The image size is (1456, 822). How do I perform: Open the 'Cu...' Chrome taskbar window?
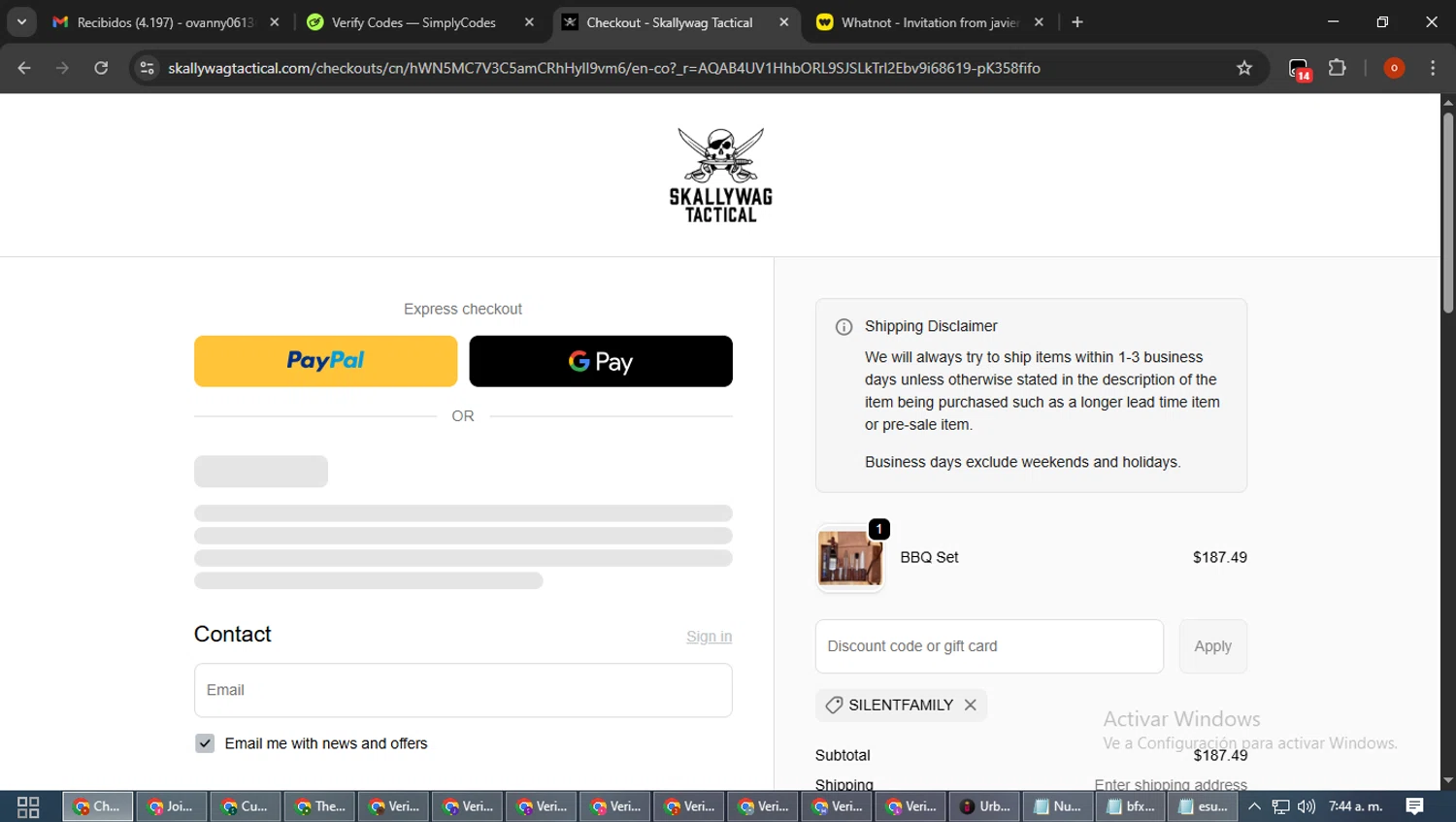(246, 806)
